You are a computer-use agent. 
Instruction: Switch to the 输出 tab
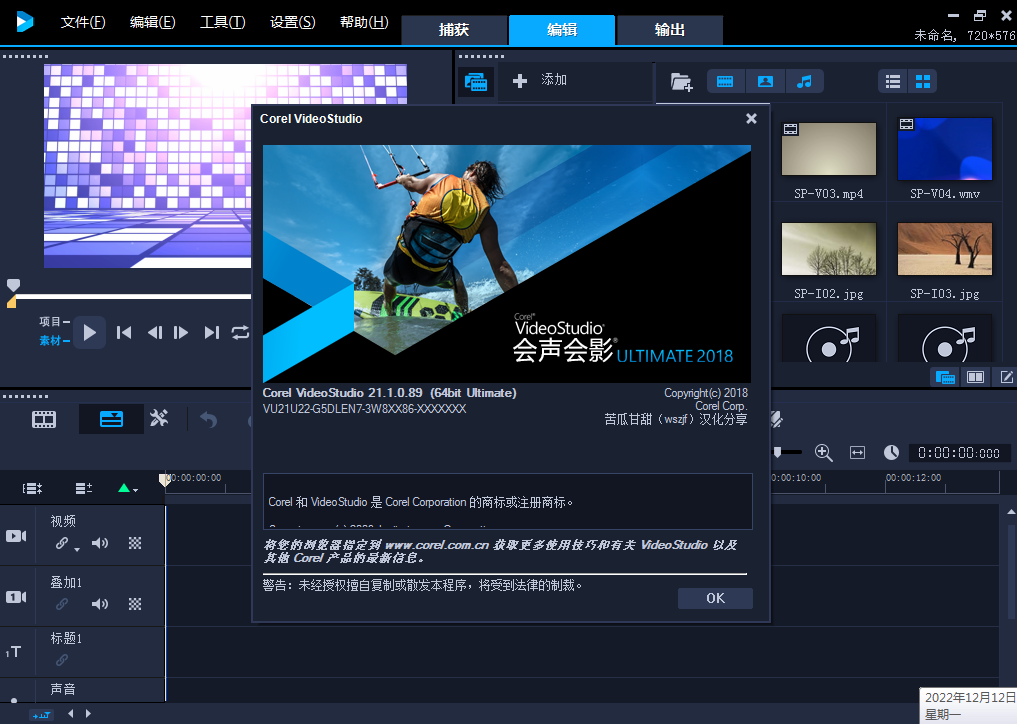[x=669, y=30]
